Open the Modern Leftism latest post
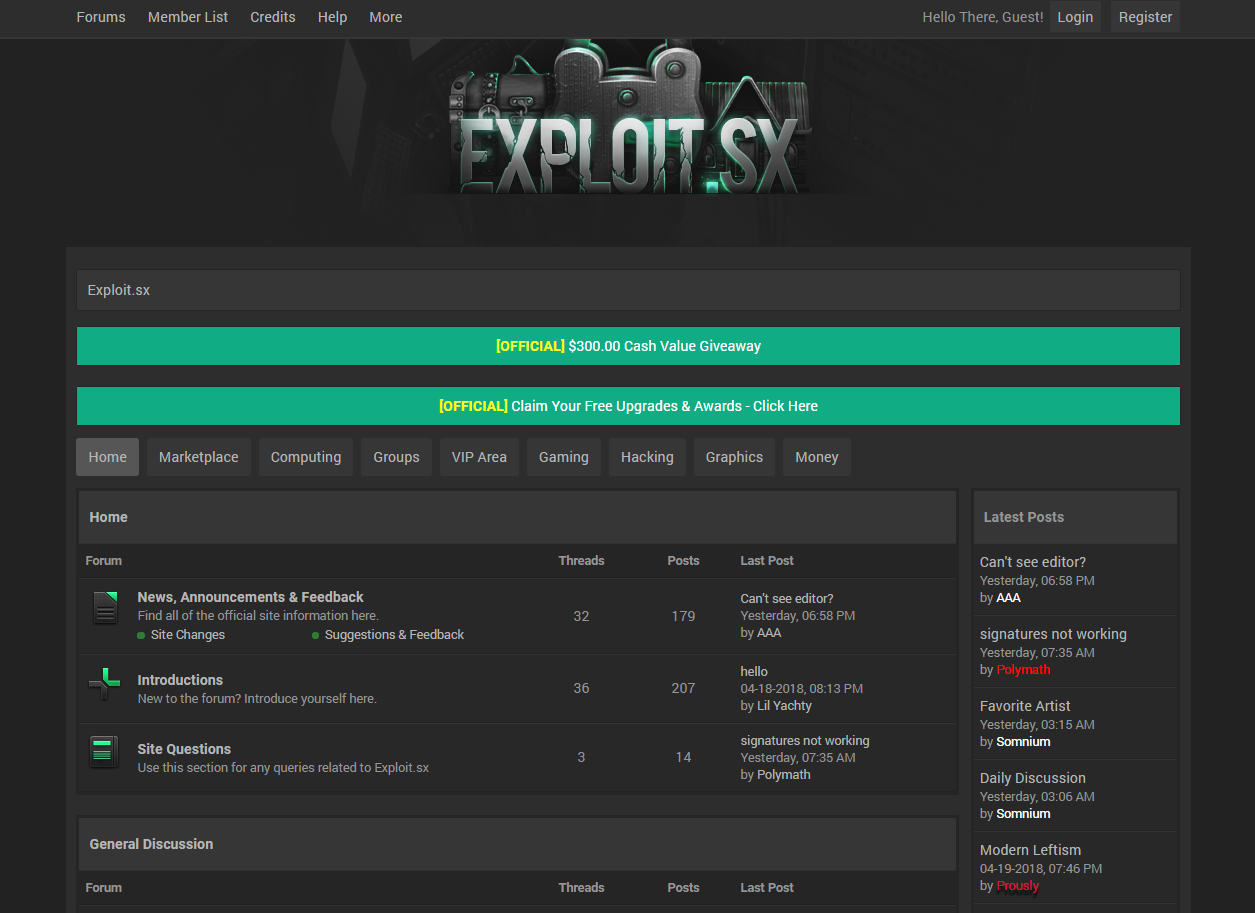The width and height of the screenshot is (1255, 913). pyautogui.click(x=1030, y=850)
